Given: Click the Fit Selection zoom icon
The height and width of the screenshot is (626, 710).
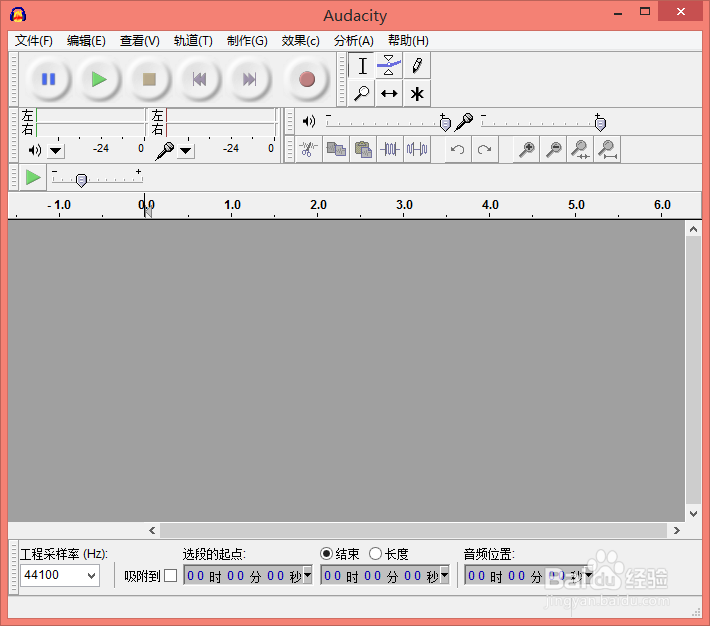Looking at the screenshot, I should pyautogui.click(x=580, y=149).
